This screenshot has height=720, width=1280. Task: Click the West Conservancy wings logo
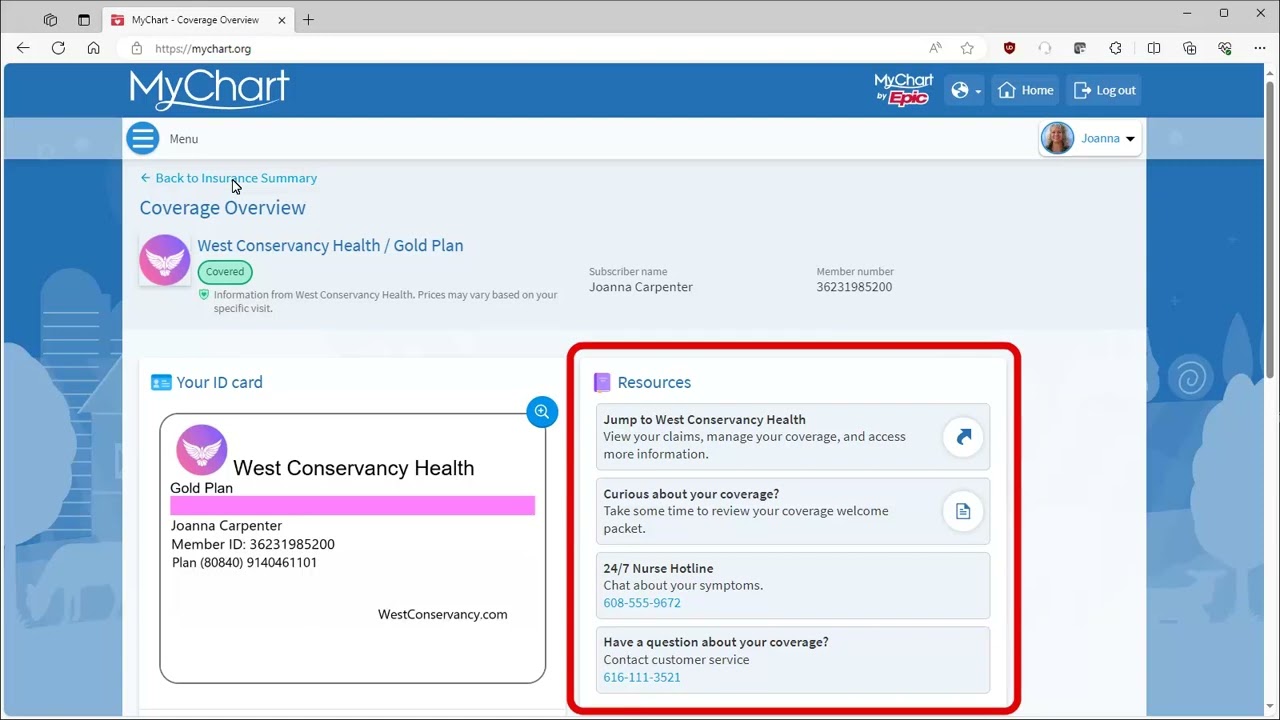(164, 260)
